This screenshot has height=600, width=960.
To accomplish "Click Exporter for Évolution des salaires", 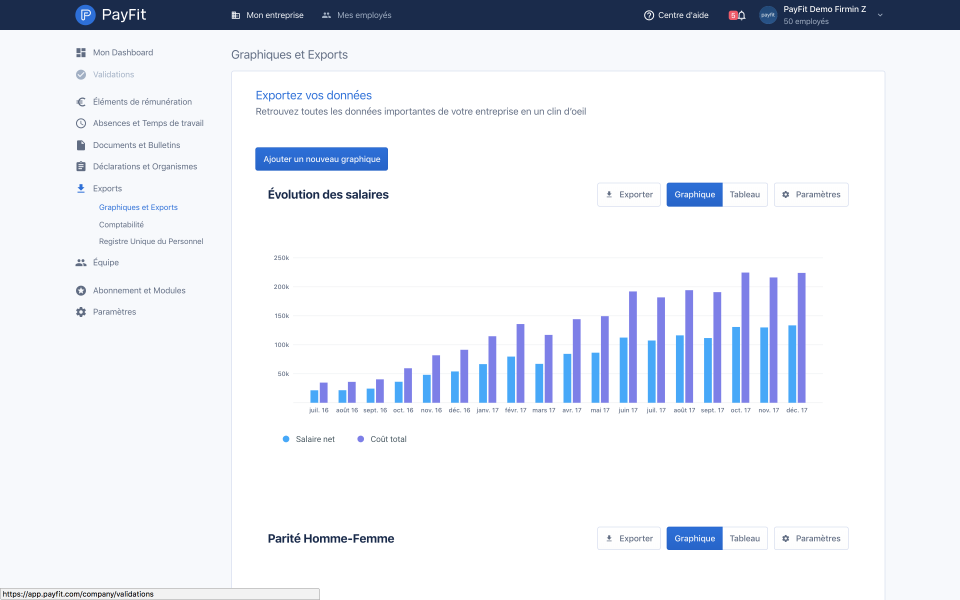I will (629, 195).
